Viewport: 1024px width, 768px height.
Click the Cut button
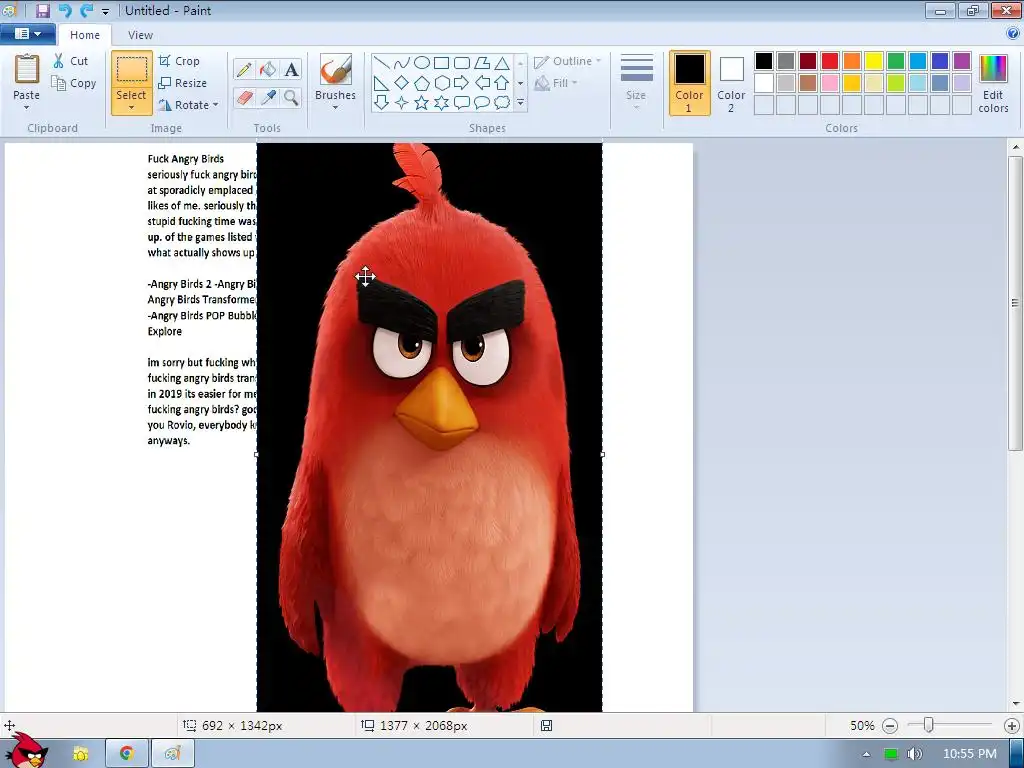pyautogui.click(x=71, y=61)
